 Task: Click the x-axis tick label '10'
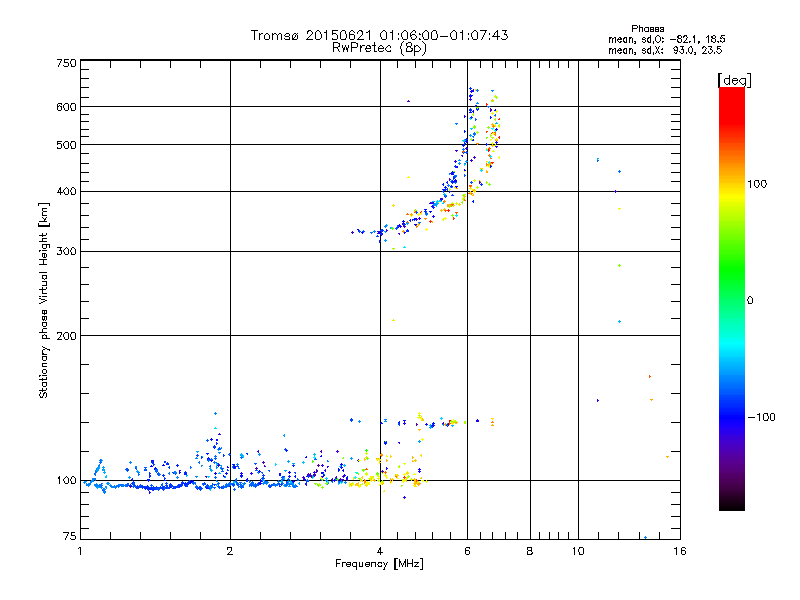click(578, 552)
